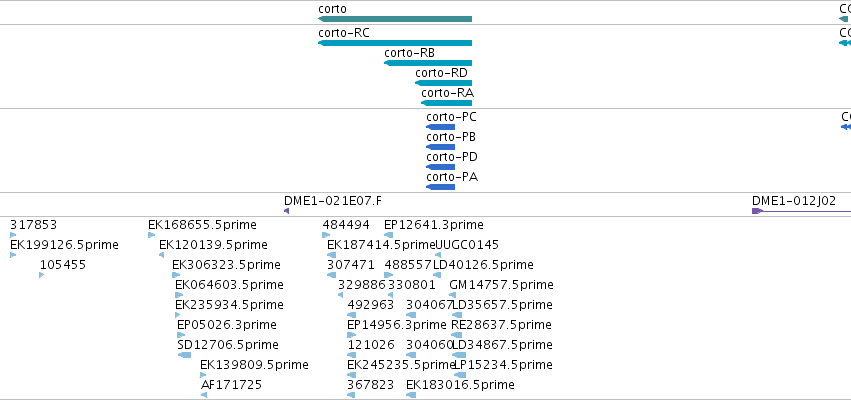Select the EK199126.5prime marker
This screenshot has height=400, width=851.
pos(14,255)
